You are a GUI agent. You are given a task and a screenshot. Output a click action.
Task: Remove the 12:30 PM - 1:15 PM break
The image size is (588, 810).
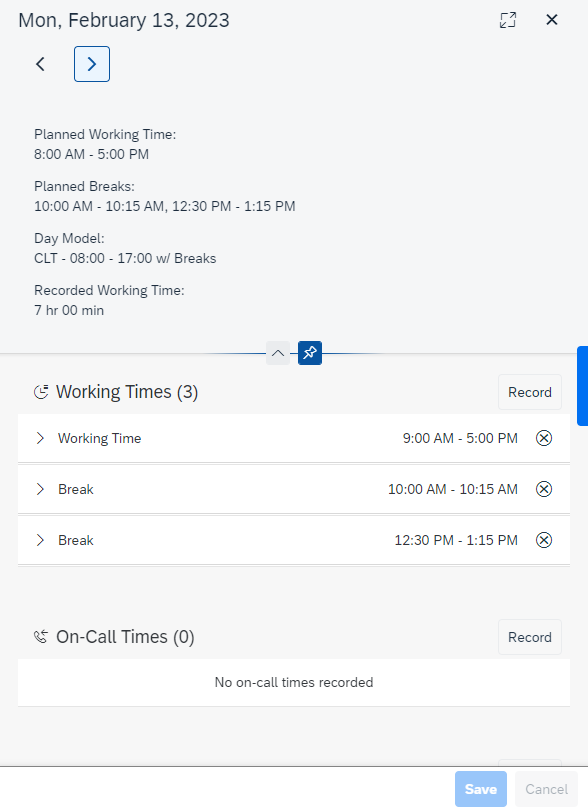point(544,540)
